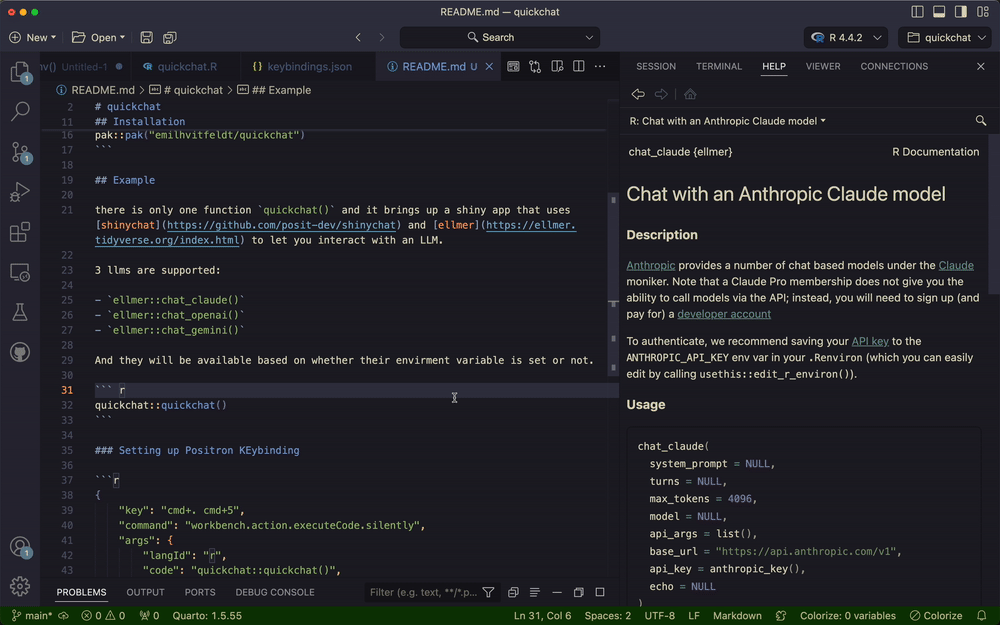Expand the Search box chevron

[589, 38]
